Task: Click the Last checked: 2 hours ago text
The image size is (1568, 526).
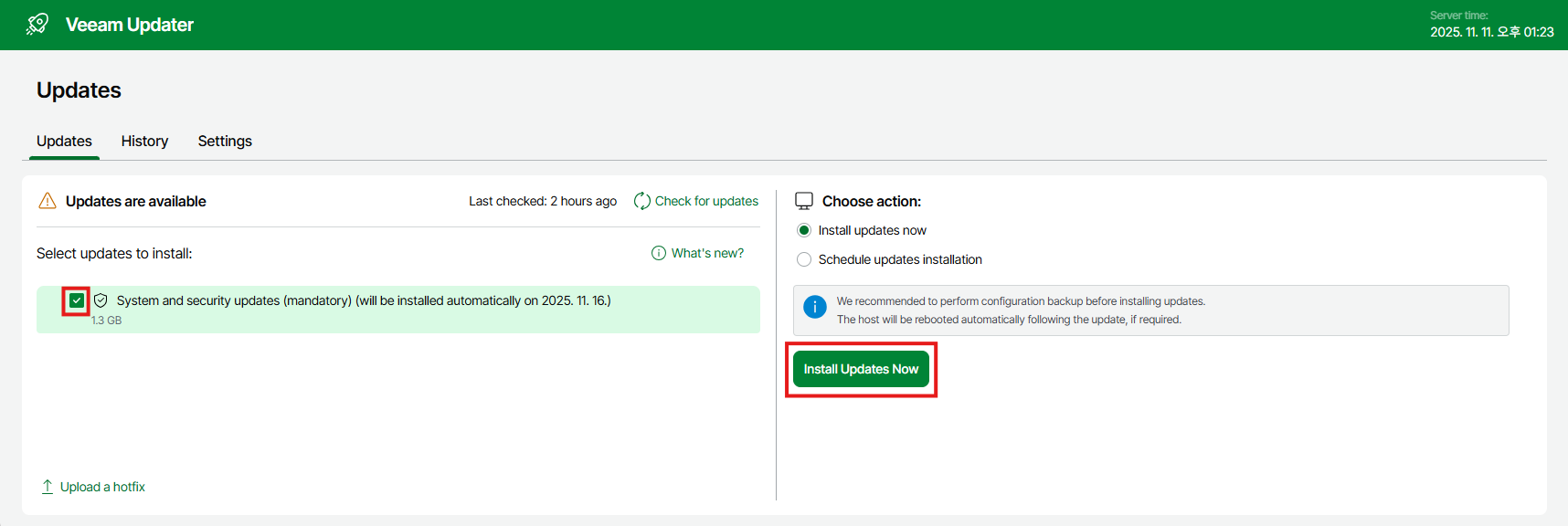Action: tap(543, 201)
